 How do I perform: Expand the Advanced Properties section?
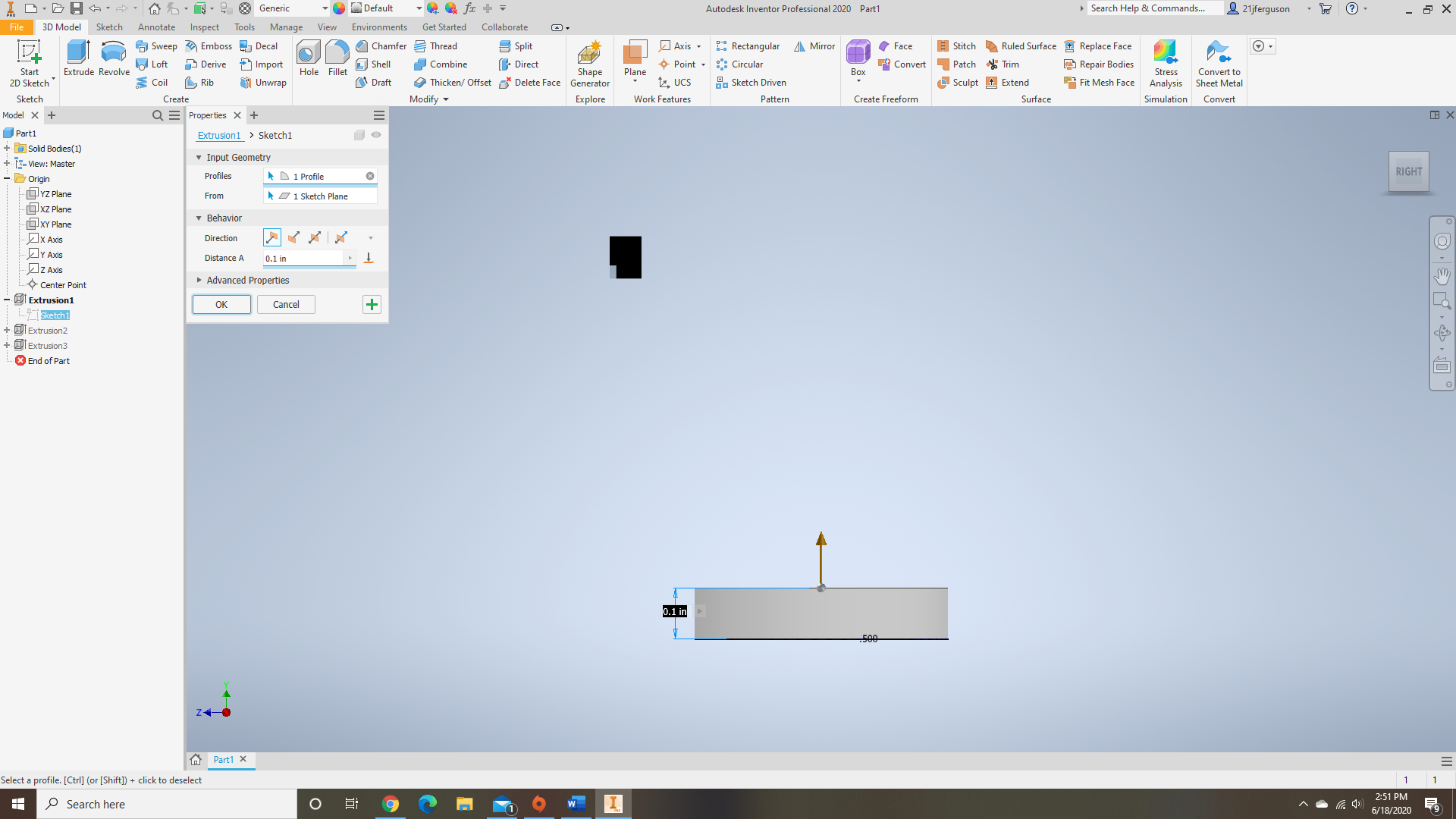(x=199, y=281)
